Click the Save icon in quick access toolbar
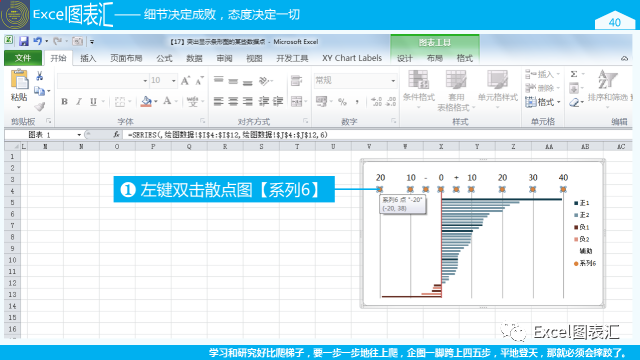This screenshot has width=640, height=360. coord(24,41)
